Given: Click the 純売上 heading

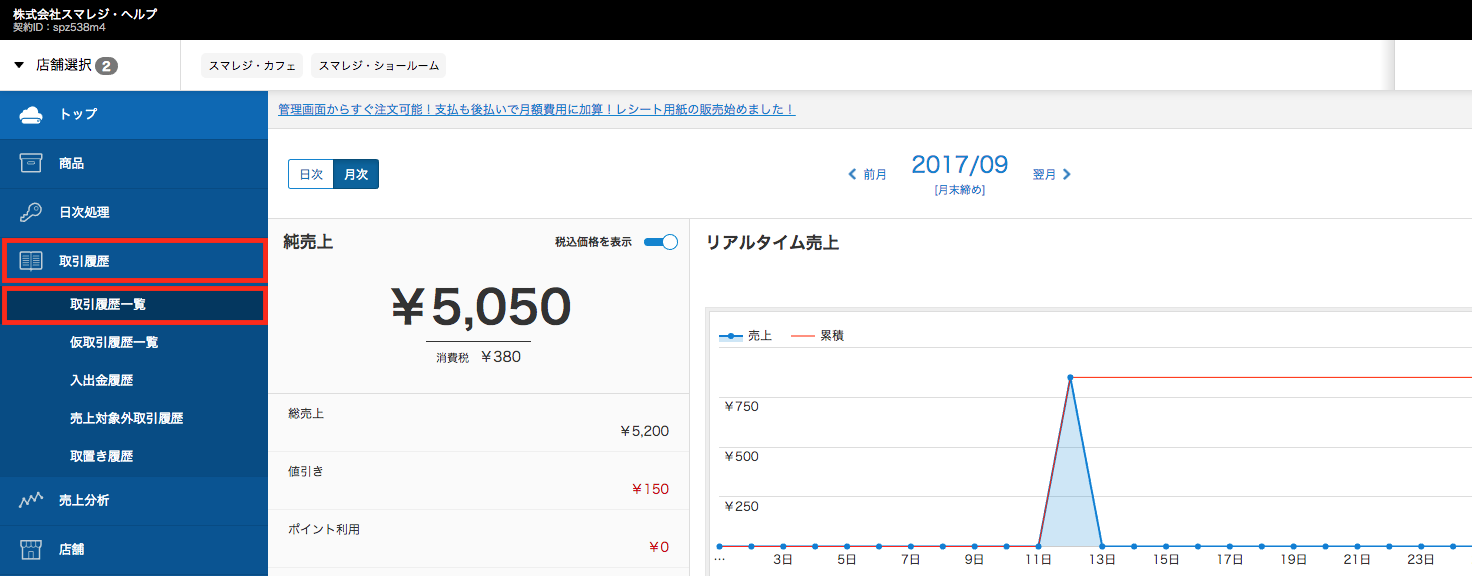Looking at the screenshot, I should tap(308, 242).
